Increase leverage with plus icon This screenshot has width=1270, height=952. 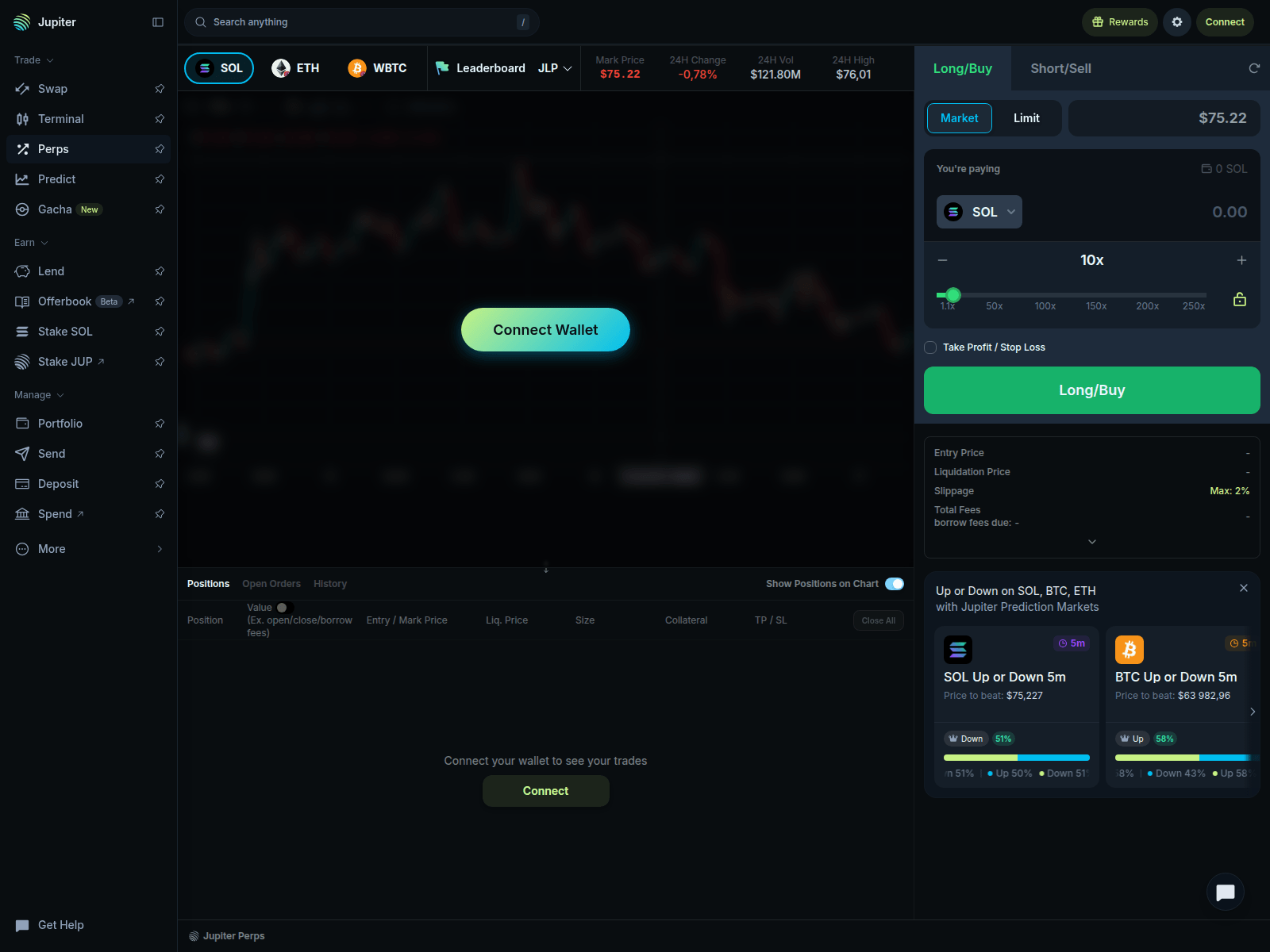(1241, 260)
